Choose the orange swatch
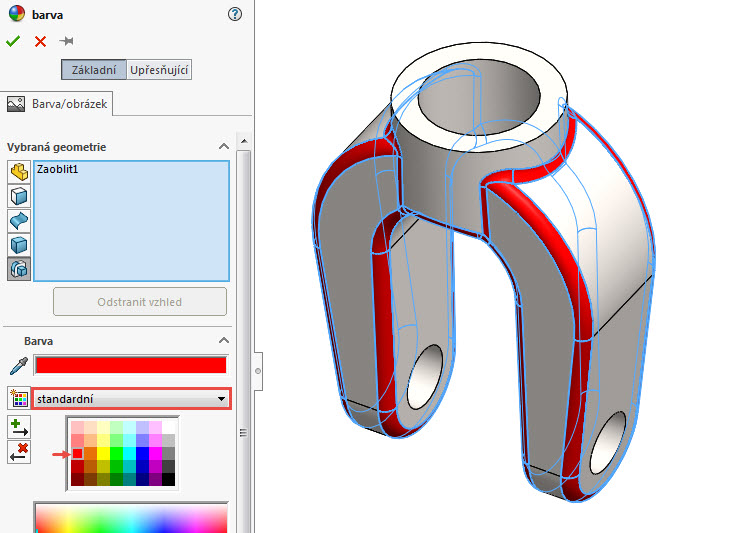The height and width of the screenshot is (533, 750). click(90, 454)
